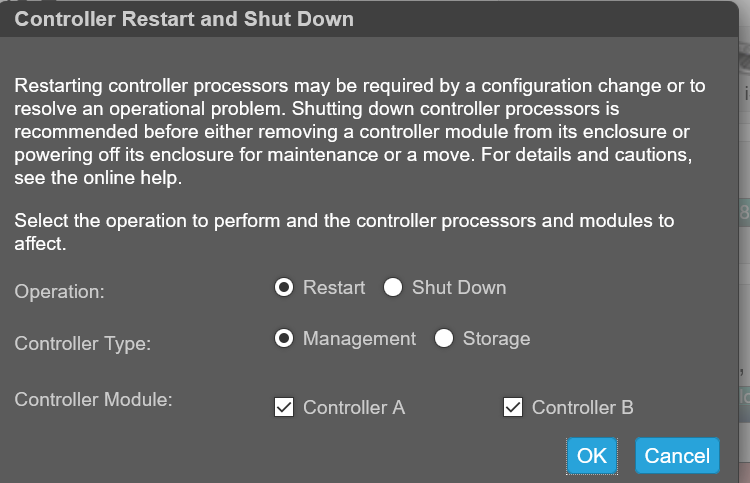Select the Restart operation radio button
Screen dimensions: 750x483
284,288
